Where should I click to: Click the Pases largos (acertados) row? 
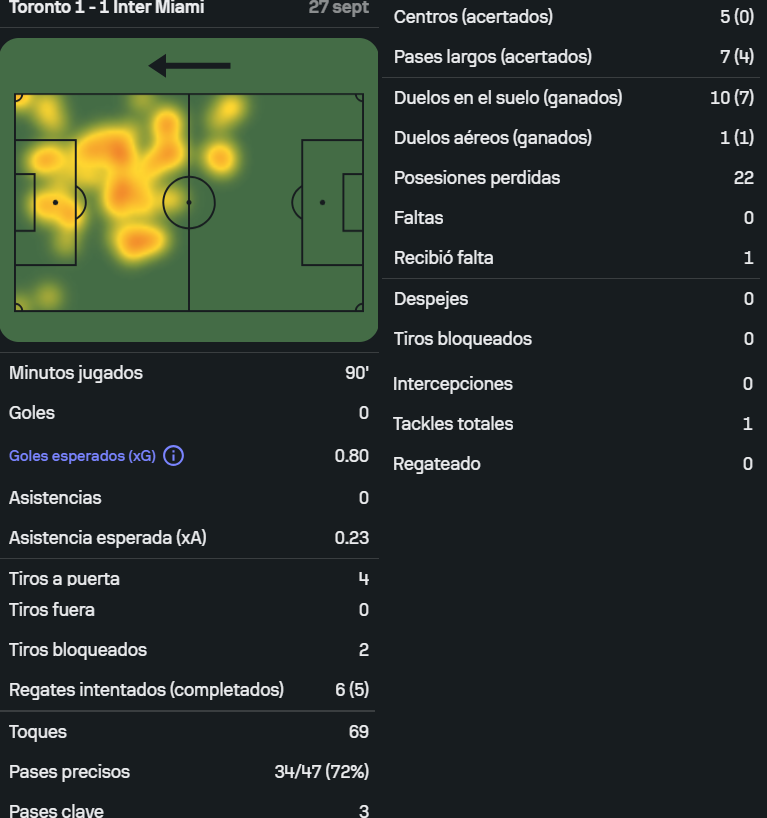click(x=573, y=56)
